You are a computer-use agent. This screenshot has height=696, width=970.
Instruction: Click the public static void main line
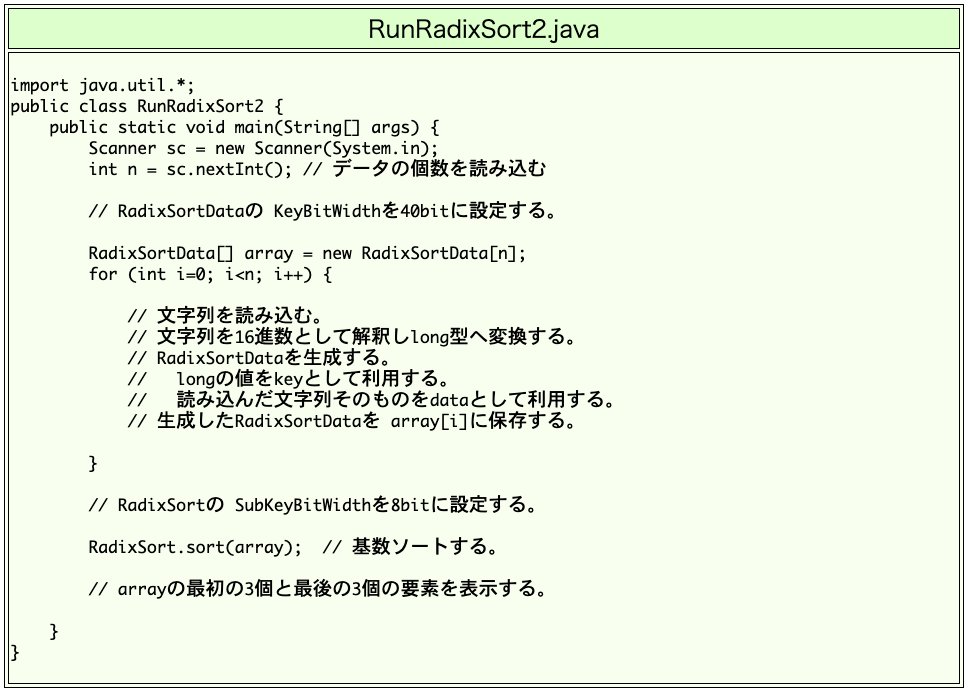[244, 127]
